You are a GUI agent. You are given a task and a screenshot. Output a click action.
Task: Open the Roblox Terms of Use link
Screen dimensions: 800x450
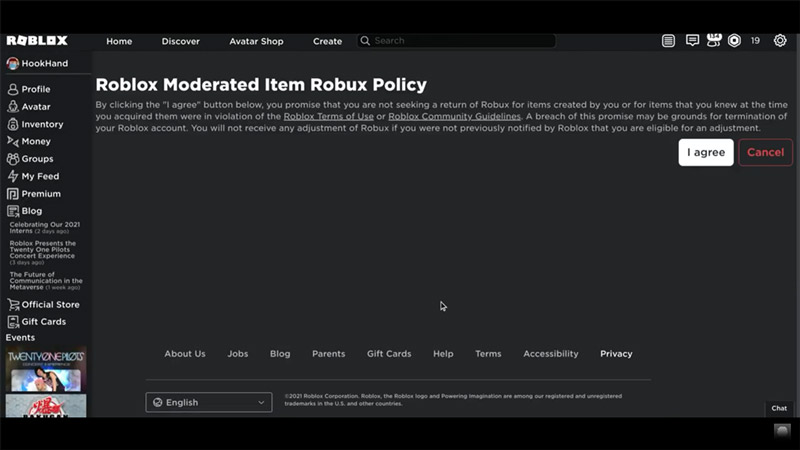(328, 116)
